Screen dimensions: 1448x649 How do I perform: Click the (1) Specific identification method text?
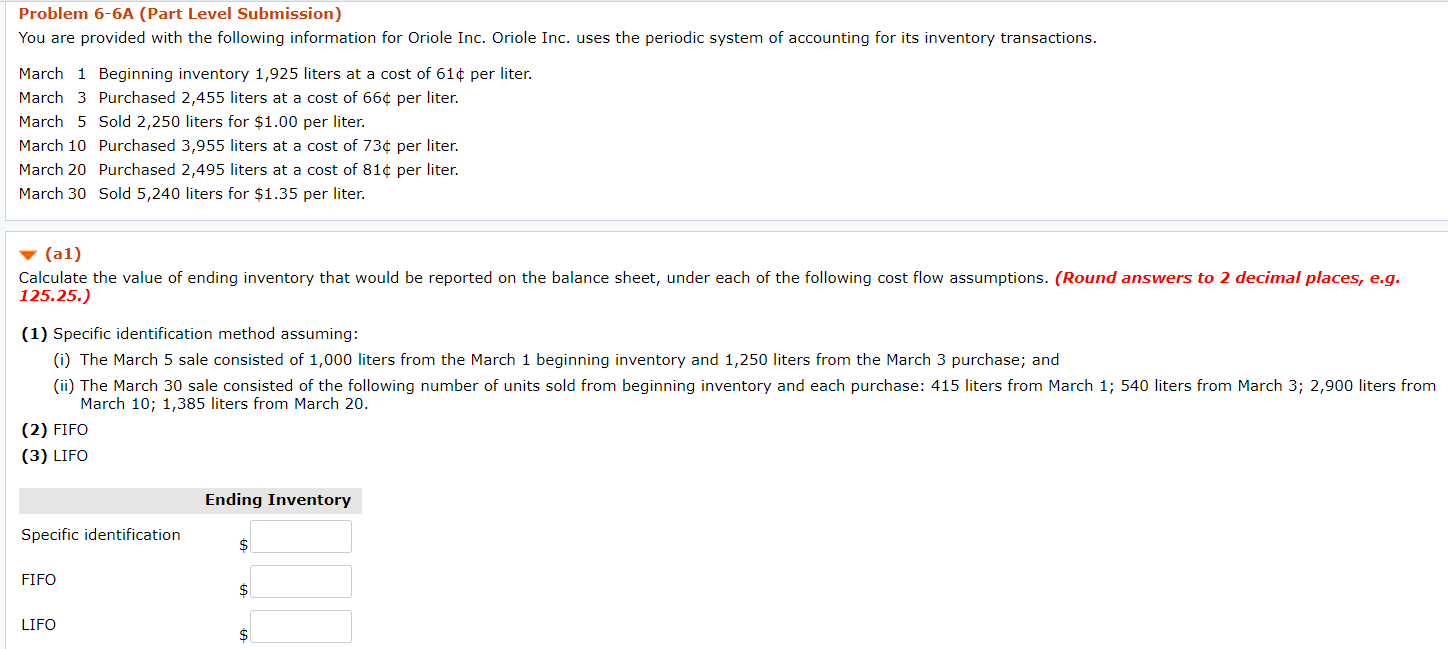[x=190, y=333]
